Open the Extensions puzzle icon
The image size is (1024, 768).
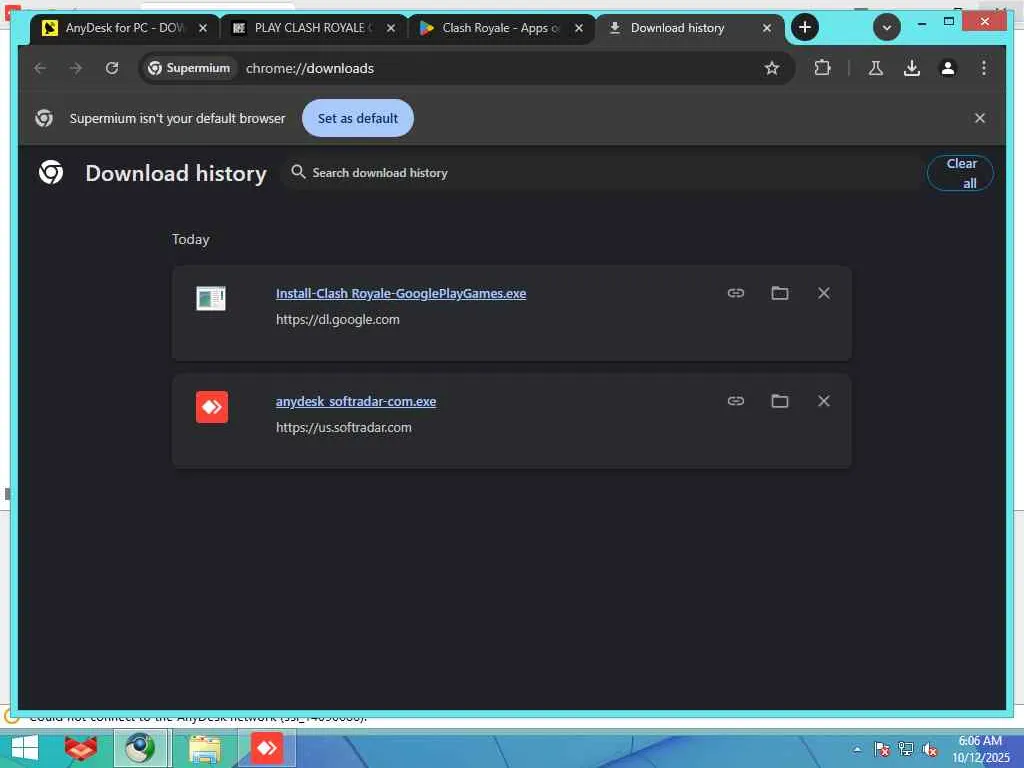[x=822, y=68]
